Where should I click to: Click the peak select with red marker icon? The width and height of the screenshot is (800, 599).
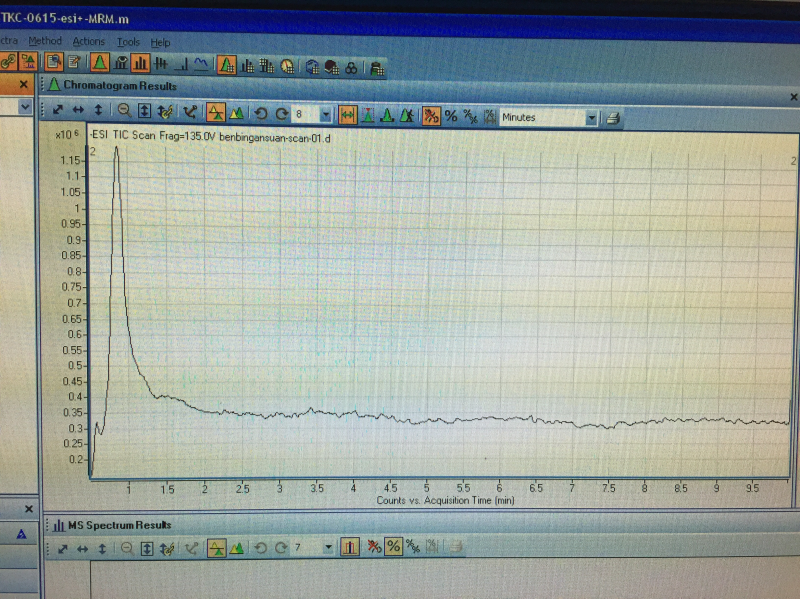tap(367, 115)
